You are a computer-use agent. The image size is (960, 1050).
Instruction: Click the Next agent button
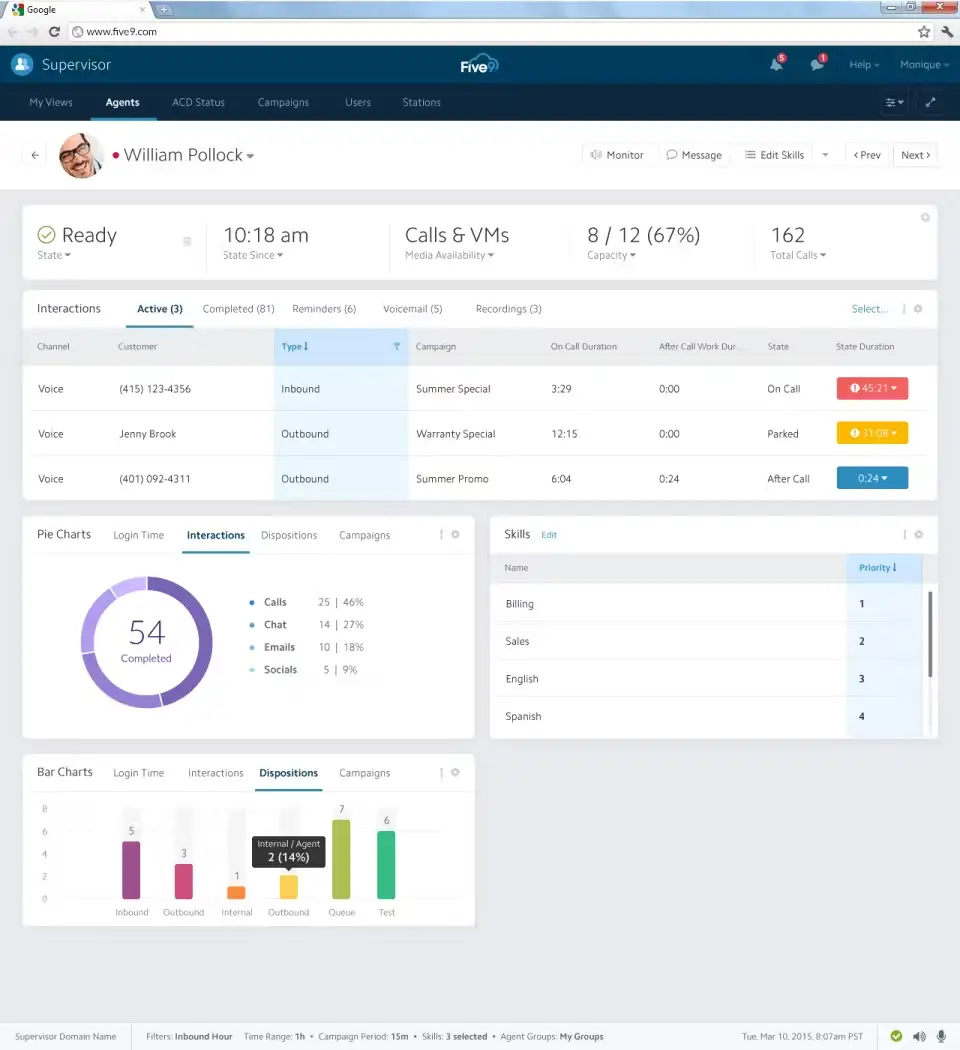coord(914,154)
